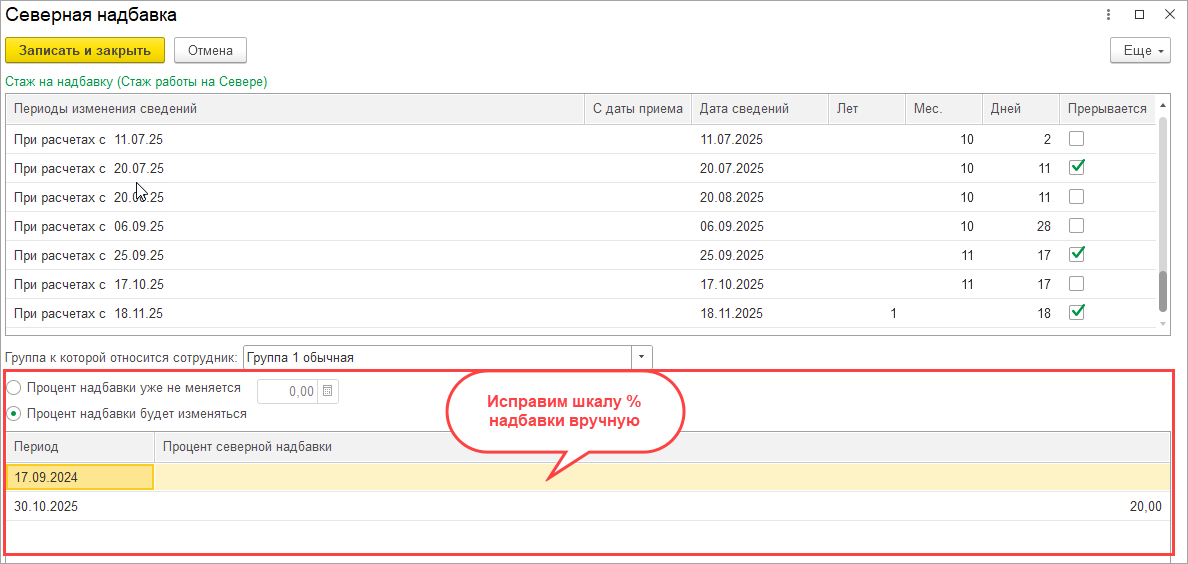Viewport: 1188px width, 564px height.
Task: Click Дата сведений column header
Action: 760,109
